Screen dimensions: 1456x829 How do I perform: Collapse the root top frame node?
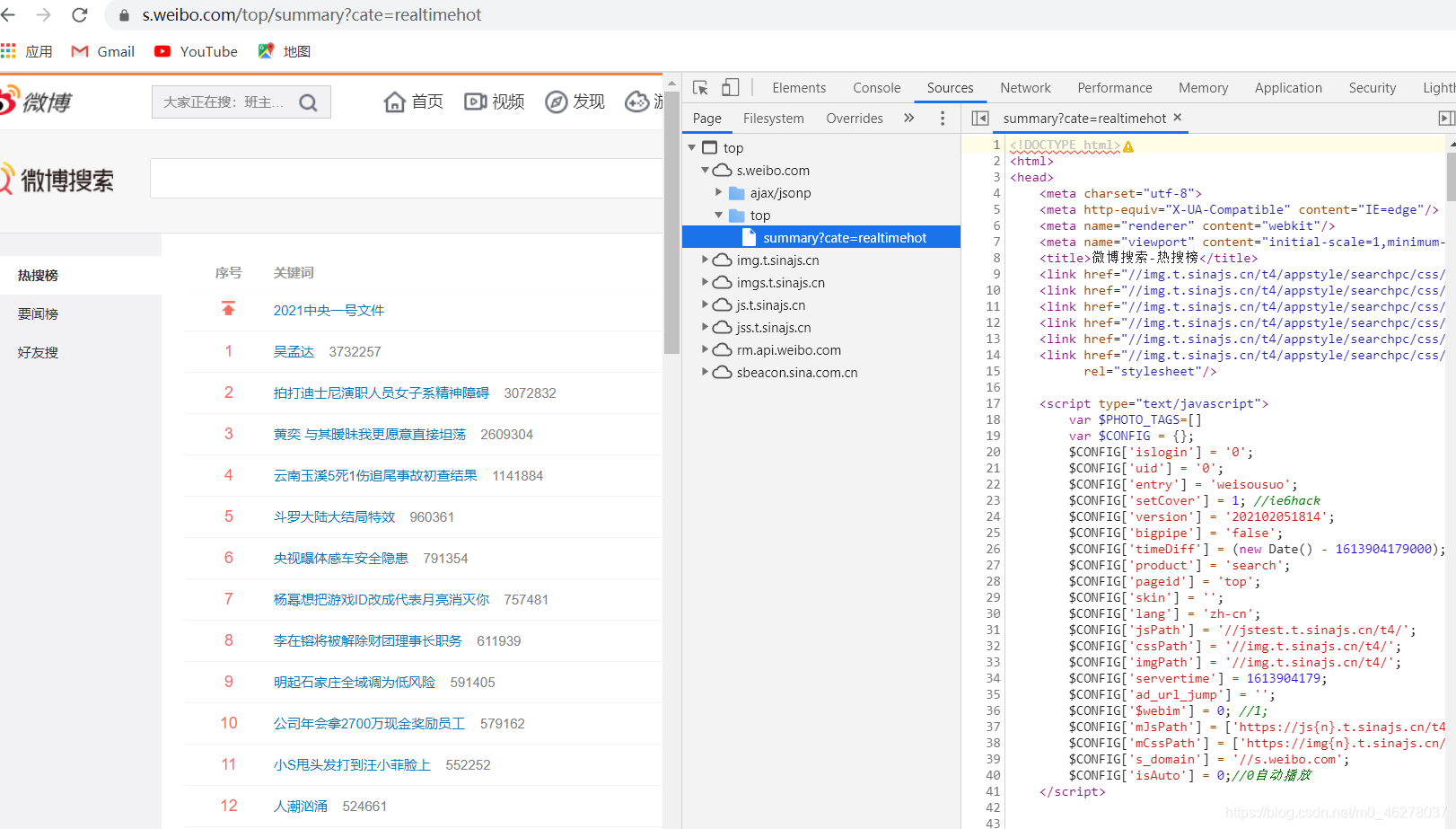point(692,147)
